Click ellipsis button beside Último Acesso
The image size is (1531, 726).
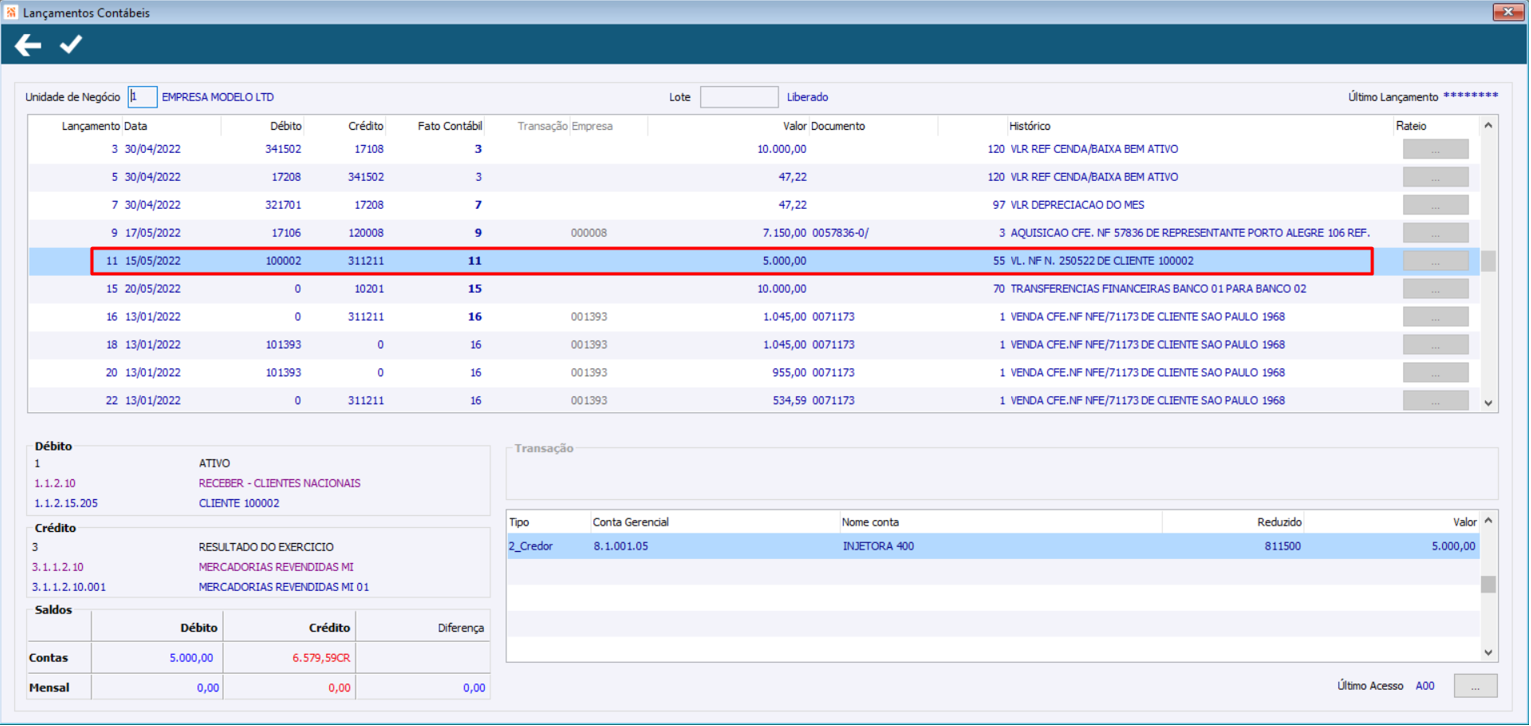point(1475,686)
